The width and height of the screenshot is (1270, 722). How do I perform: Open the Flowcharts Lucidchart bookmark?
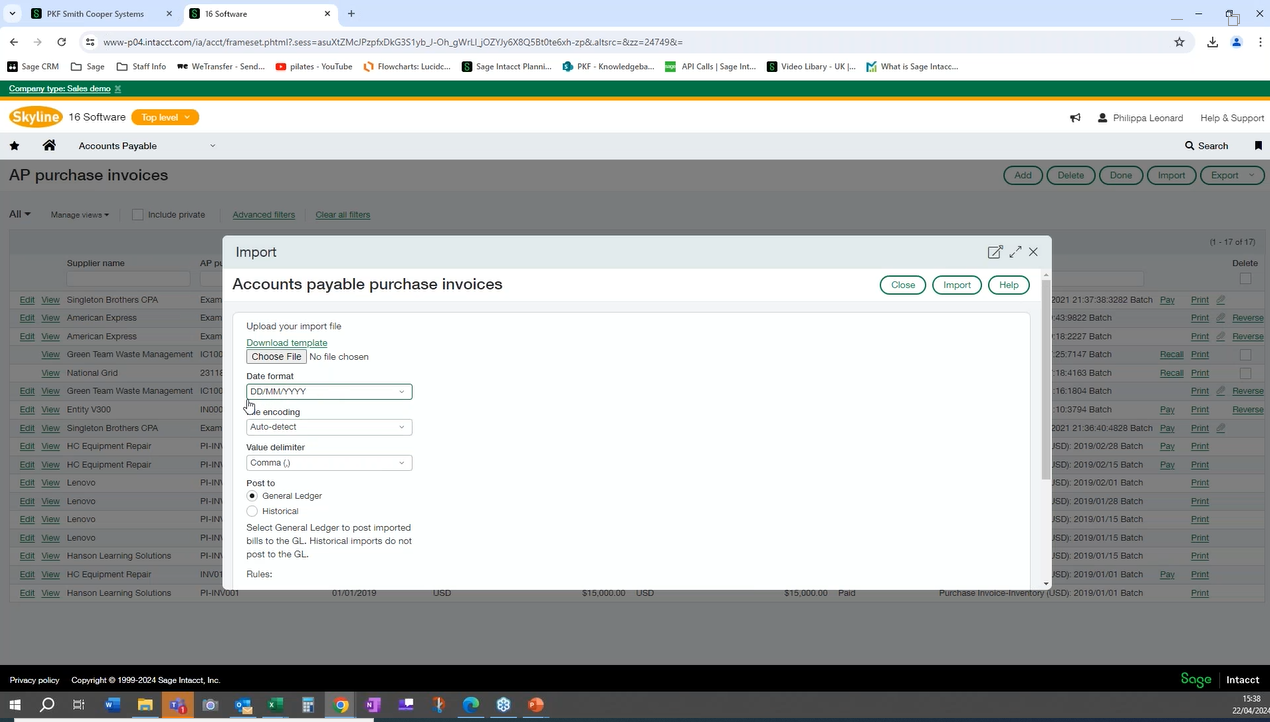pyautogui.click(x=407, y=67)
